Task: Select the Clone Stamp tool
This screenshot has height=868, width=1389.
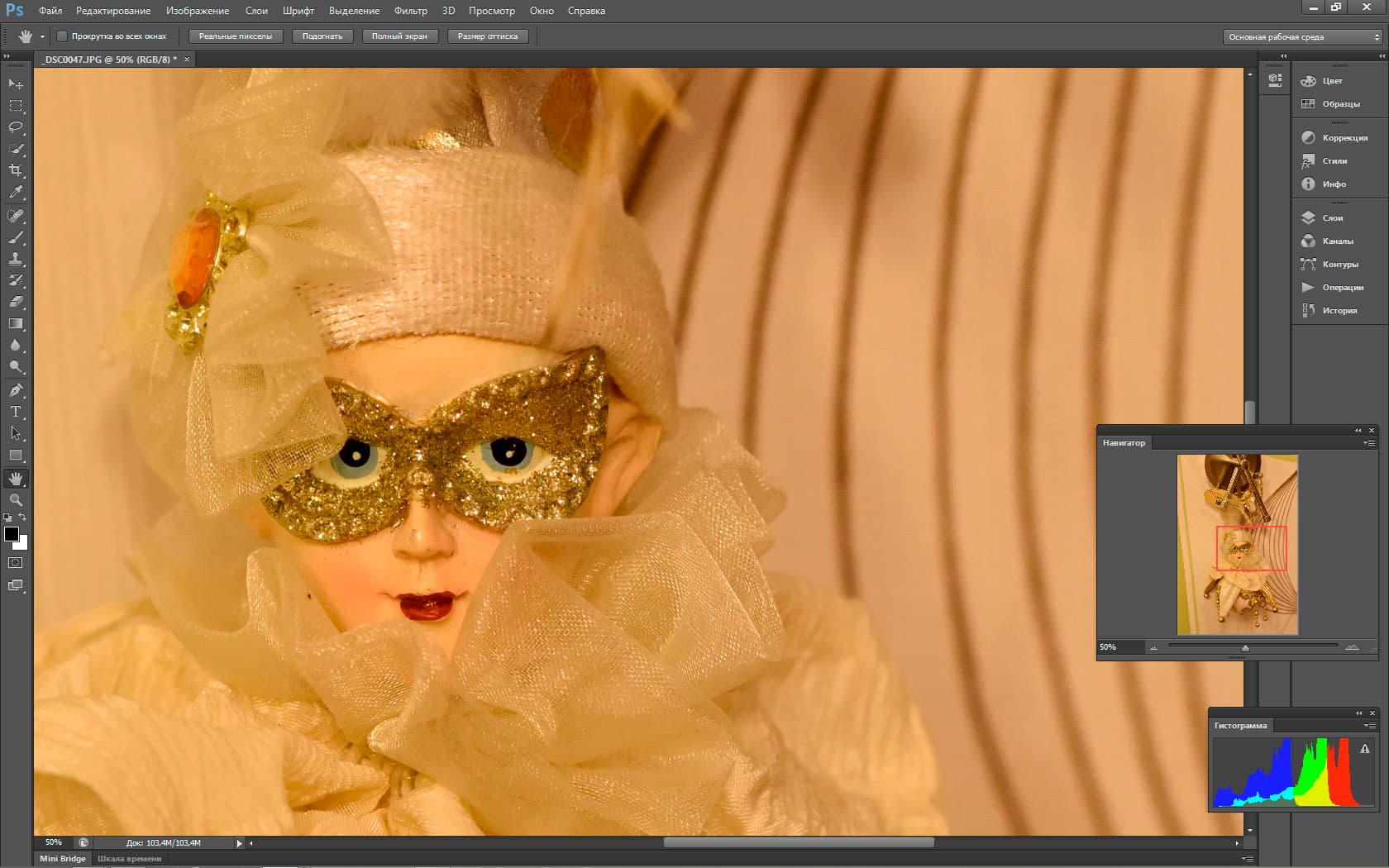Action: pyautogui.click(x=16, y=259)
